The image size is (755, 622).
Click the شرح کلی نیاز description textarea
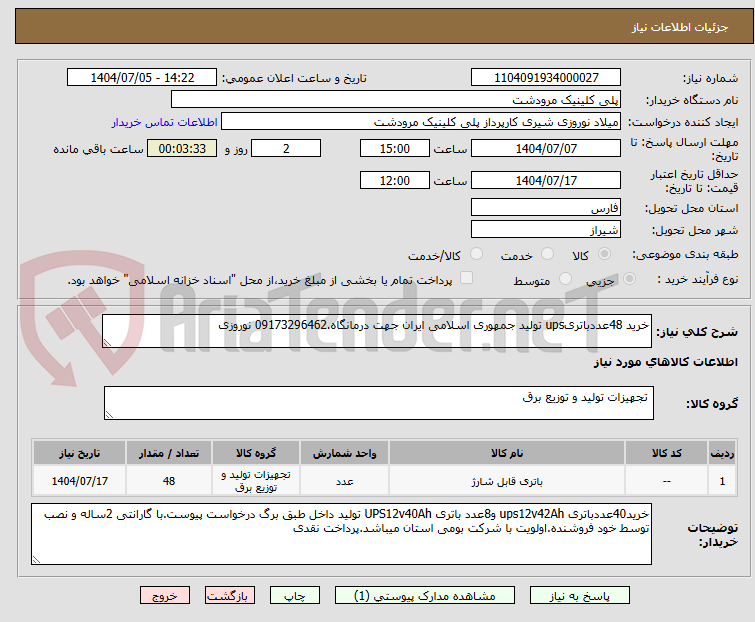tap(377, 331)
